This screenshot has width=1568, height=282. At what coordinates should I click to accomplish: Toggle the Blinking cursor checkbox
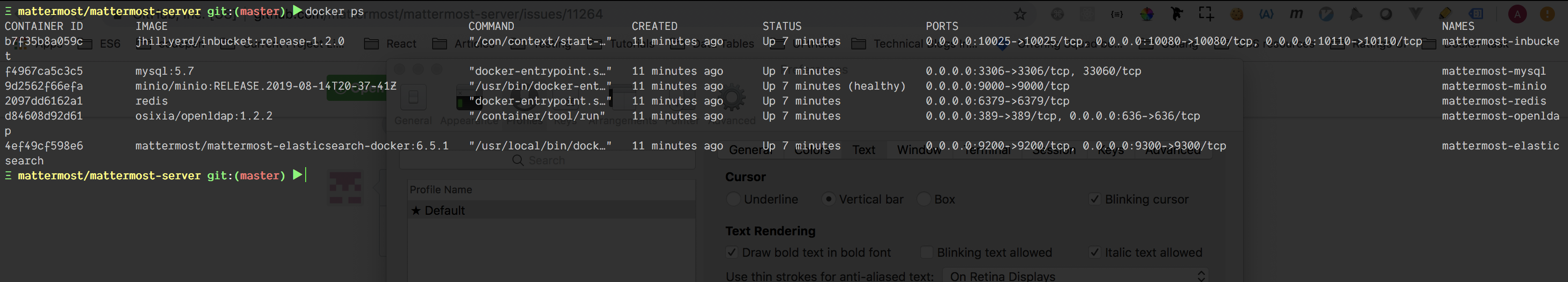pos(1094,199)
